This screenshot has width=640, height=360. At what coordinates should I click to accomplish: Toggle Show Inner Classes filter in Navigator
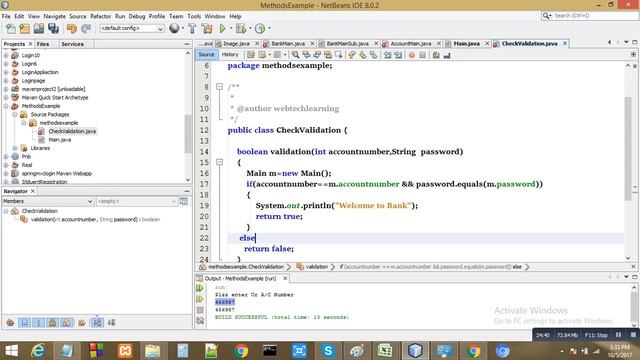67,323
